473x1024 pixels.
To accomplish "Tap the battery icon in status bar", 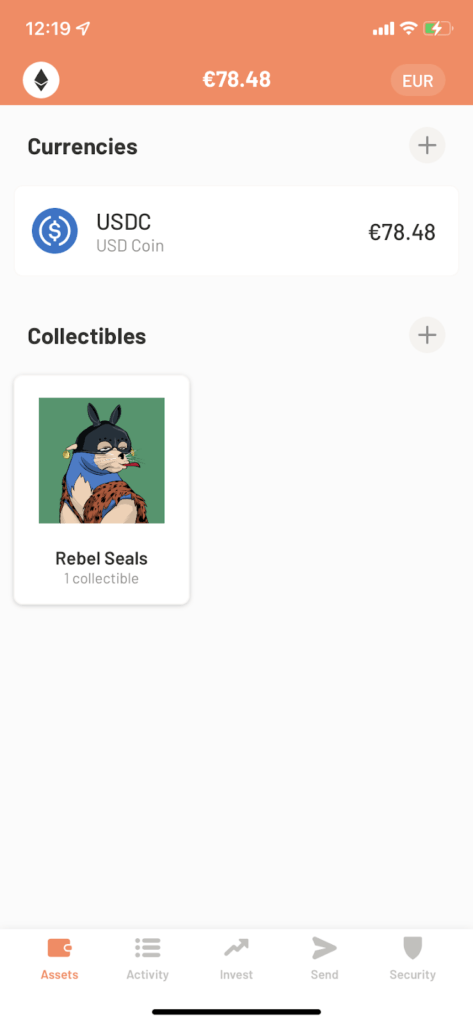I will point(438,29).
